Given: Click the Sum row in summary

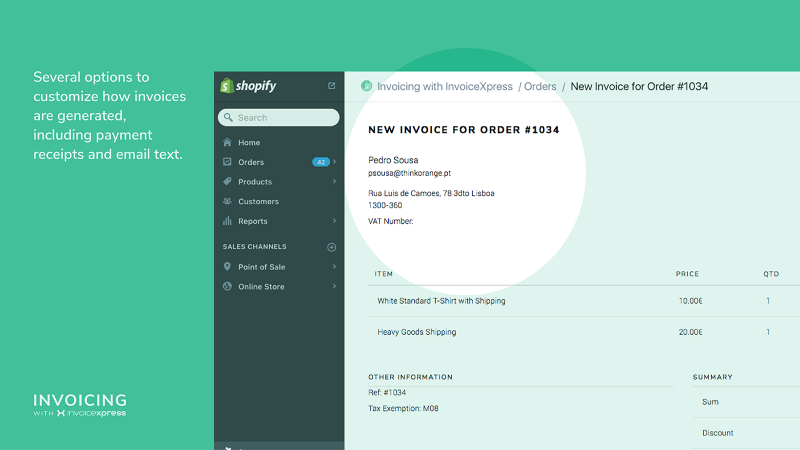Looking at the screenshot, I should (x=746, y=402).
